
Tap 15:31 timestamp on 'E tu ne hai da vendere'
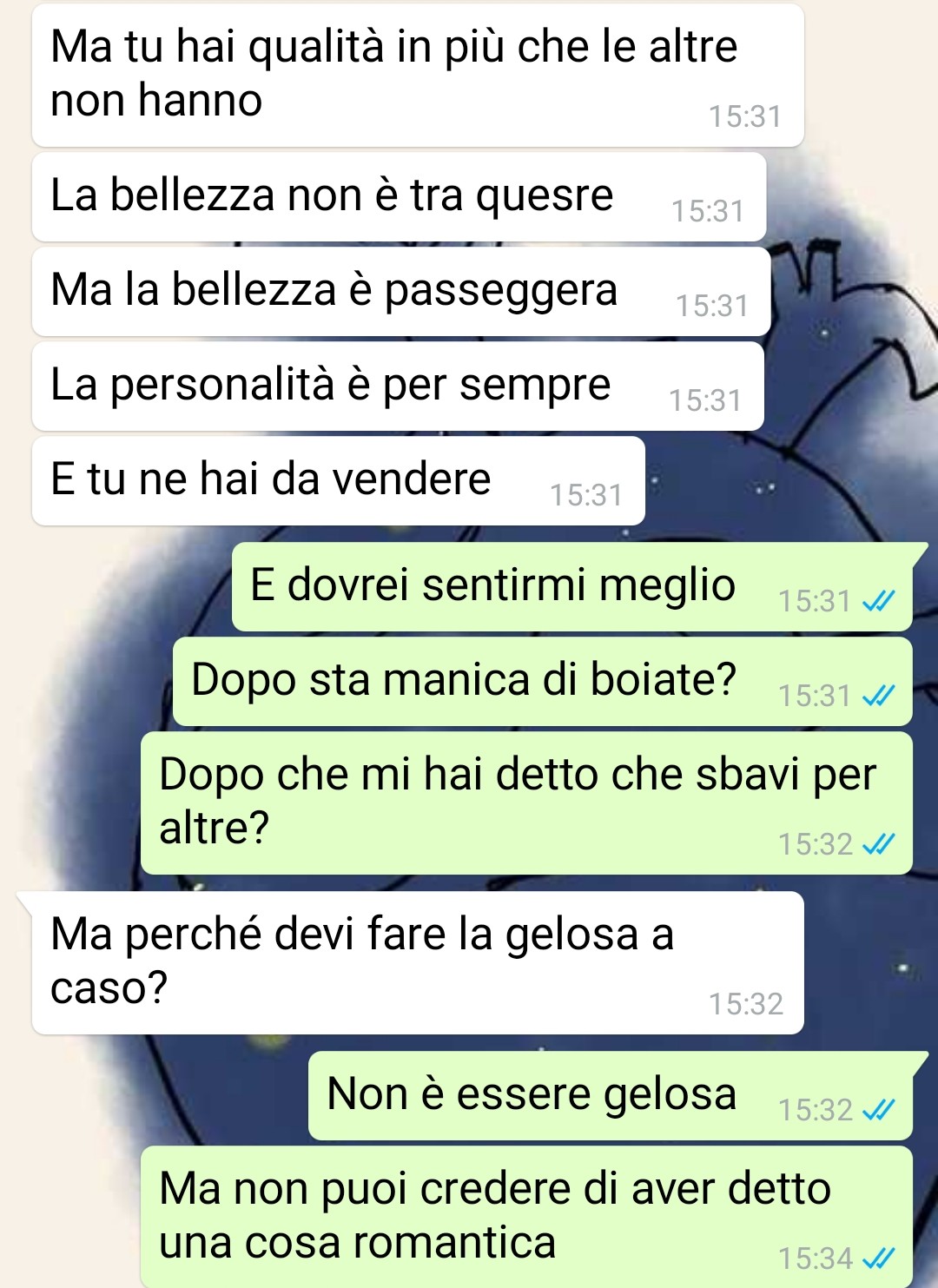coord(586,495)
